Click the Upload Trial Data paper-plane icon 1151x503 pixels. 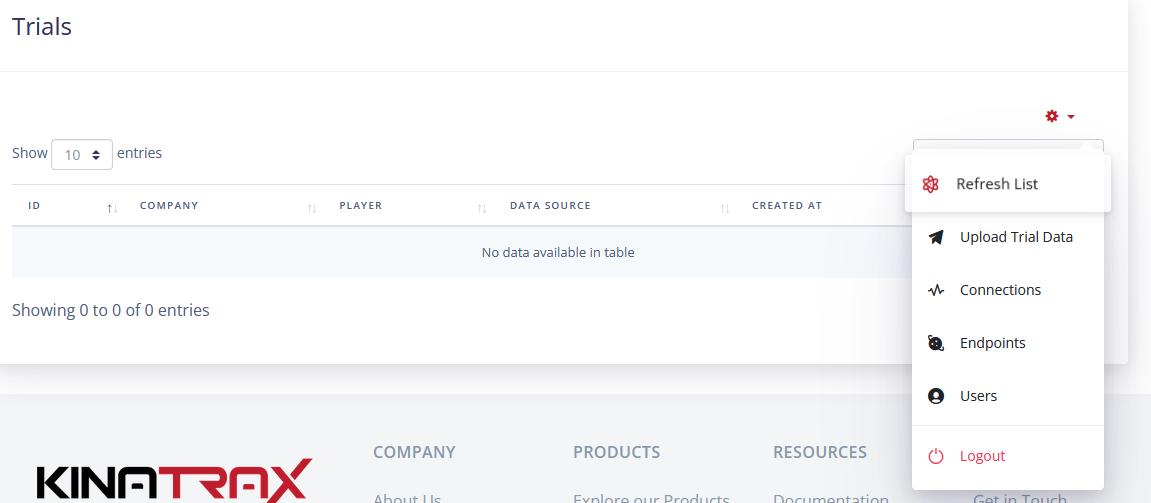click(x=936, y=237)
